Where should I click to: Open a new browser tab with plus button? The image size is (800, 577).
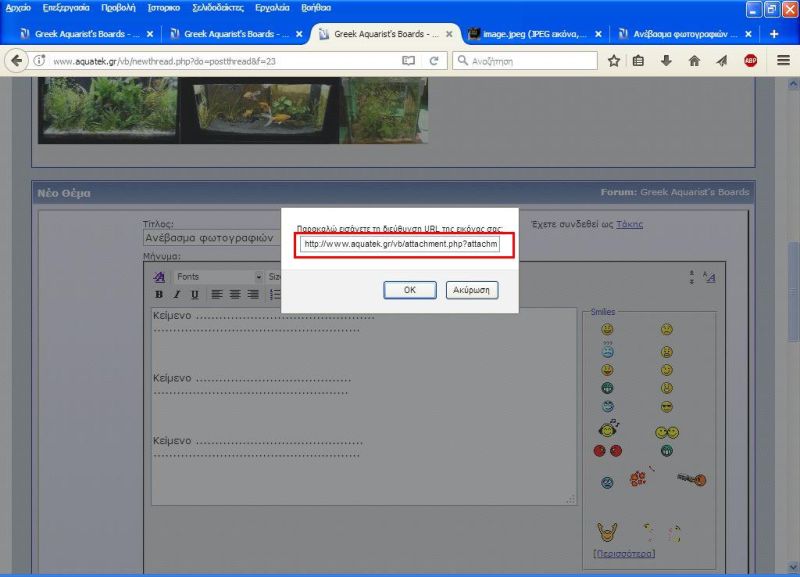(774, 34)
